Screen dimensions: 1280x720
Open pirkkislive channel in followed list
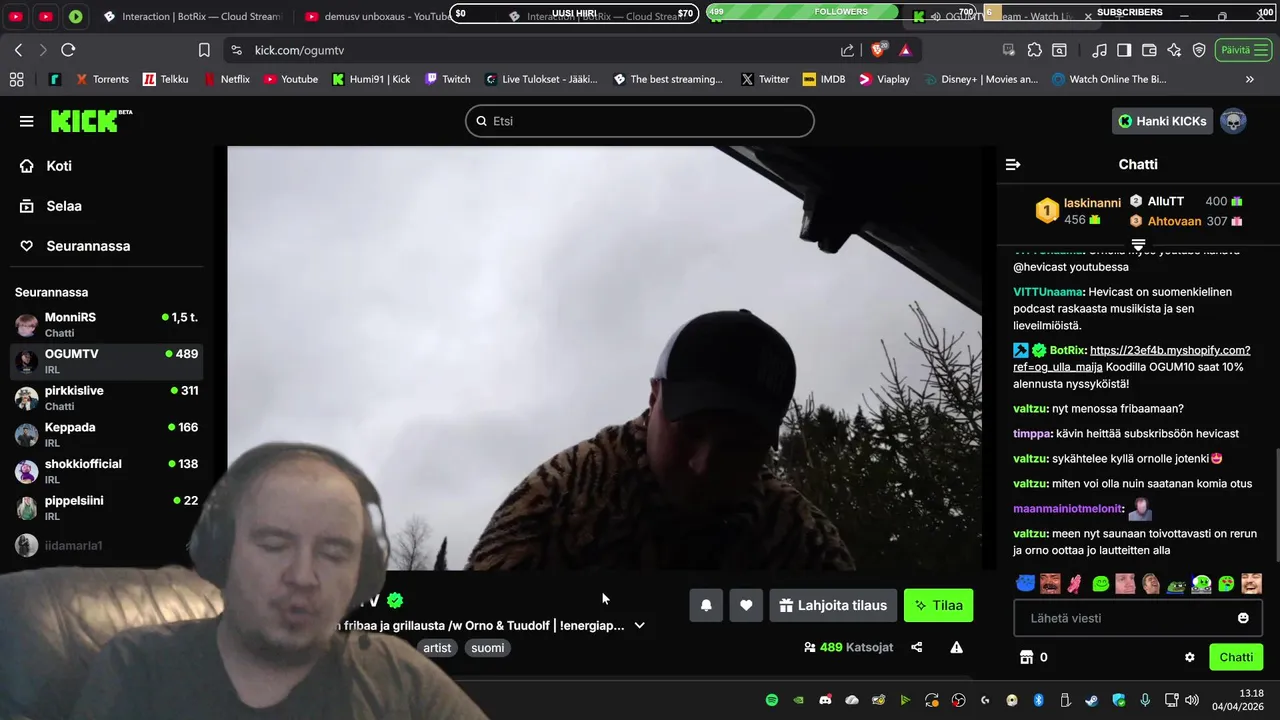[x=107, y=398]
